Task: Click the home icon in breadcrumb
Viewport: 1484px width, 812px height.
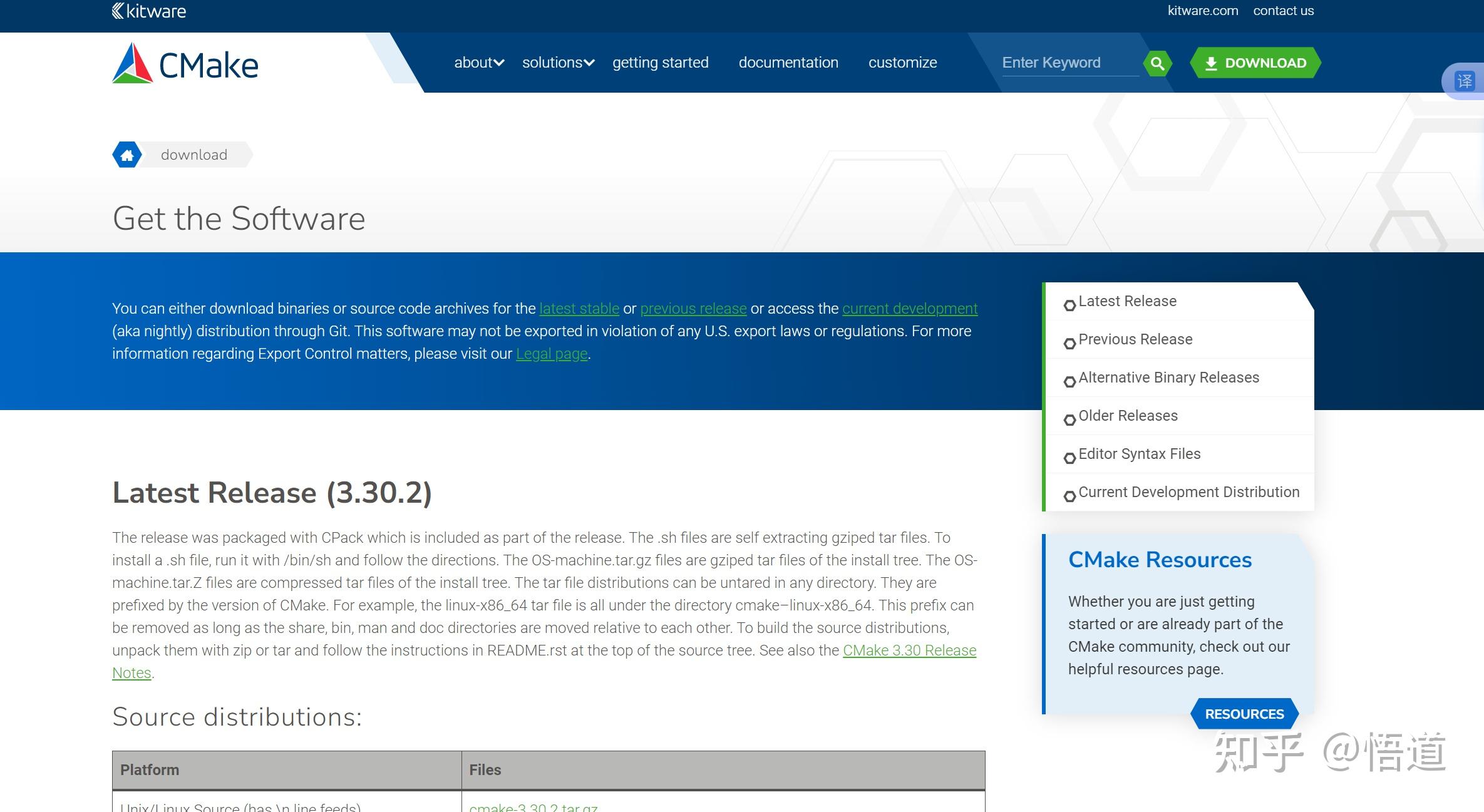Action: 127,155
